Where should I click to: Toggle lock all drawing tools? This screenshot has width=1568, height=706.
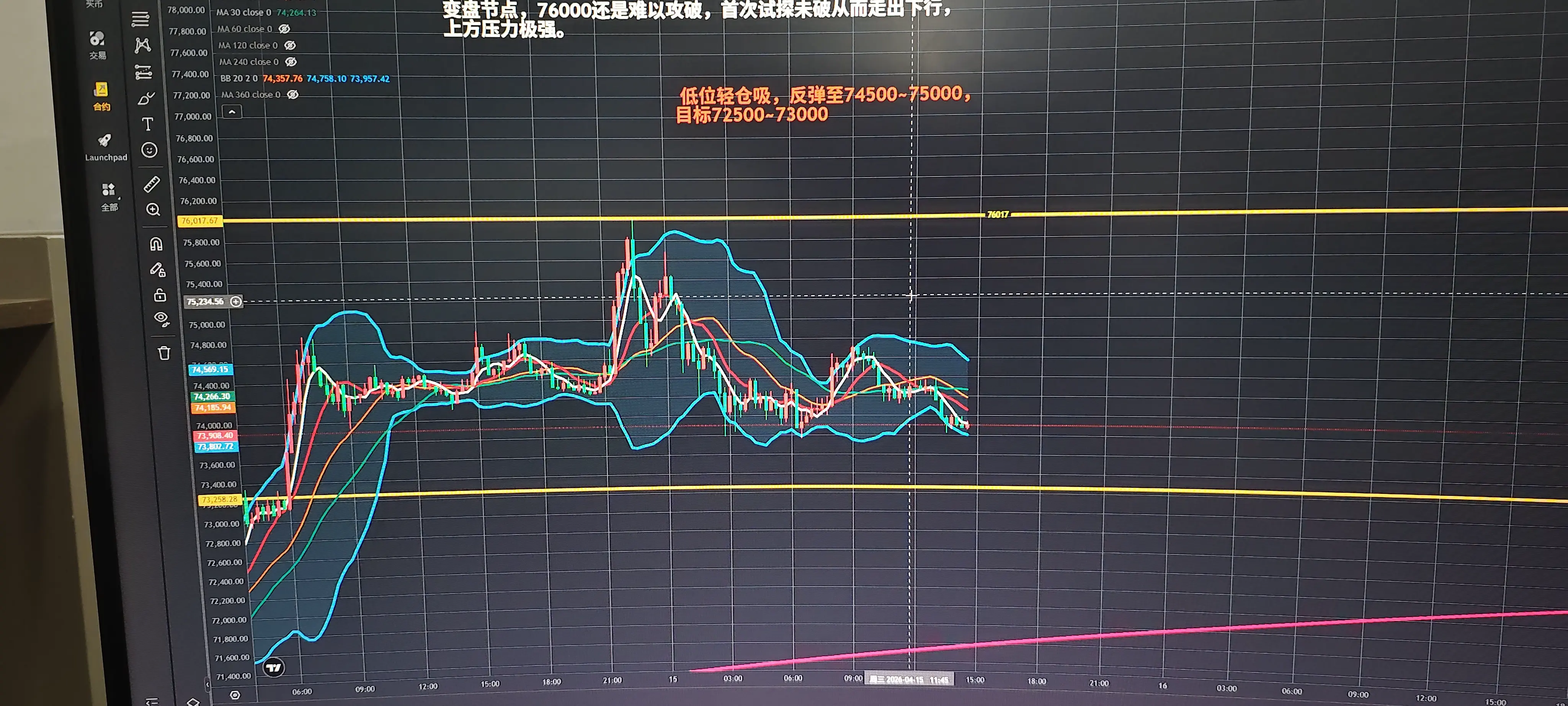[x=160, y=295]
